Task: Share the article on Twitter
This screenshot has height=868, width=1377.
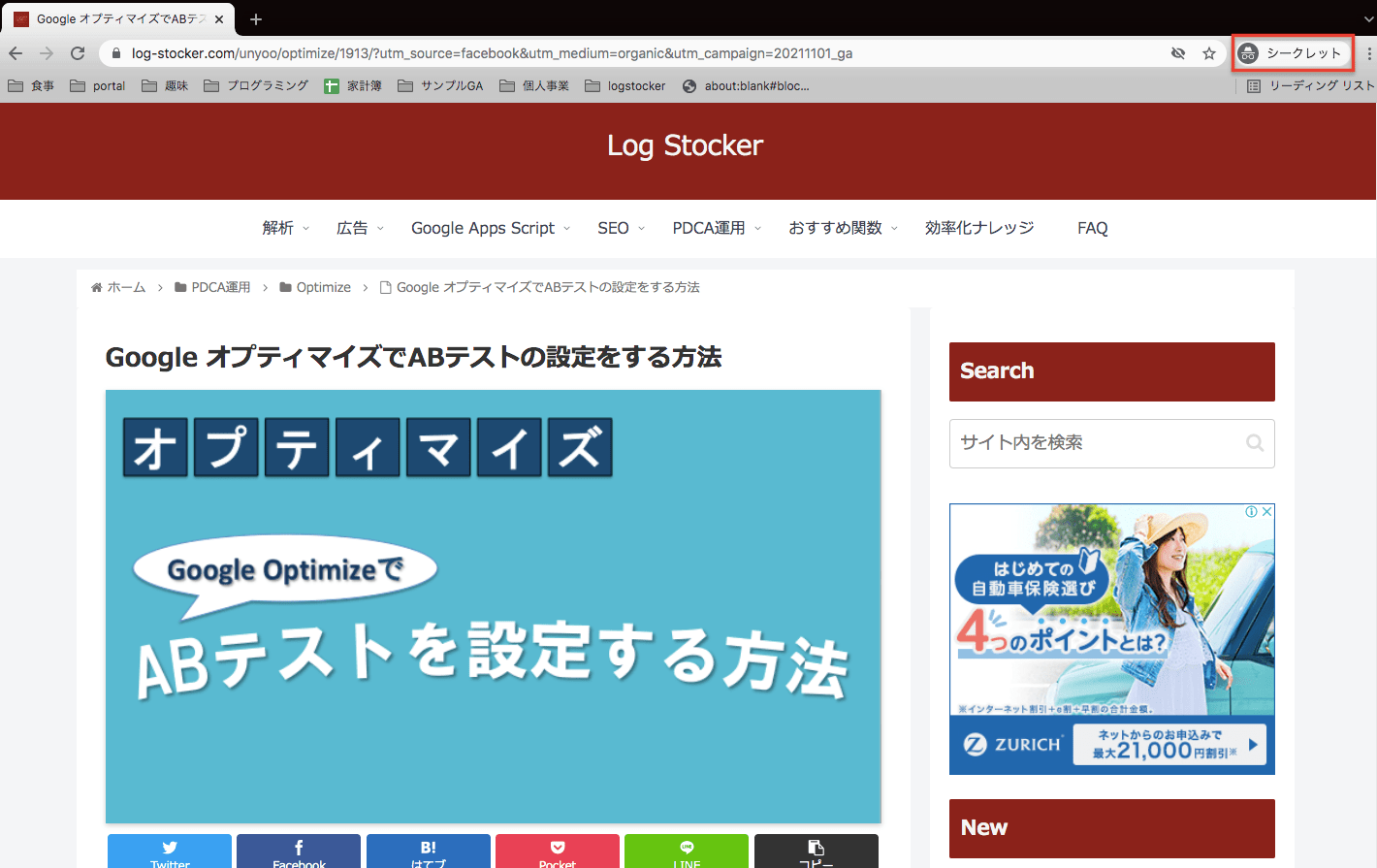Action: click(x=170, y=852)
